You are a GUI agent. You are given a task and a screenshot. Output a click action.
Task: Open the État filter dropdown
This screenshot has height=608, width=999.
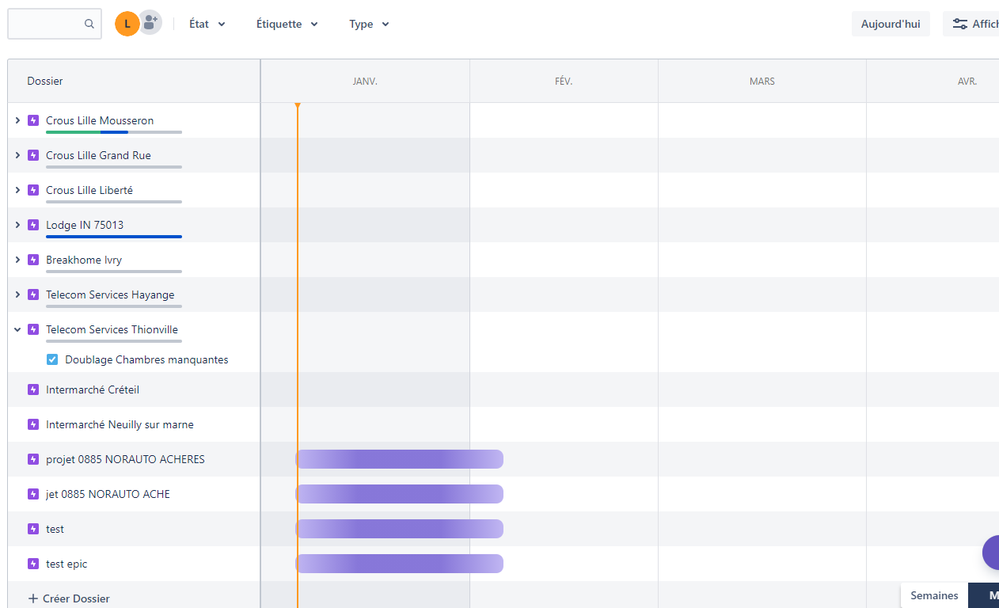(x=206, y=23)
